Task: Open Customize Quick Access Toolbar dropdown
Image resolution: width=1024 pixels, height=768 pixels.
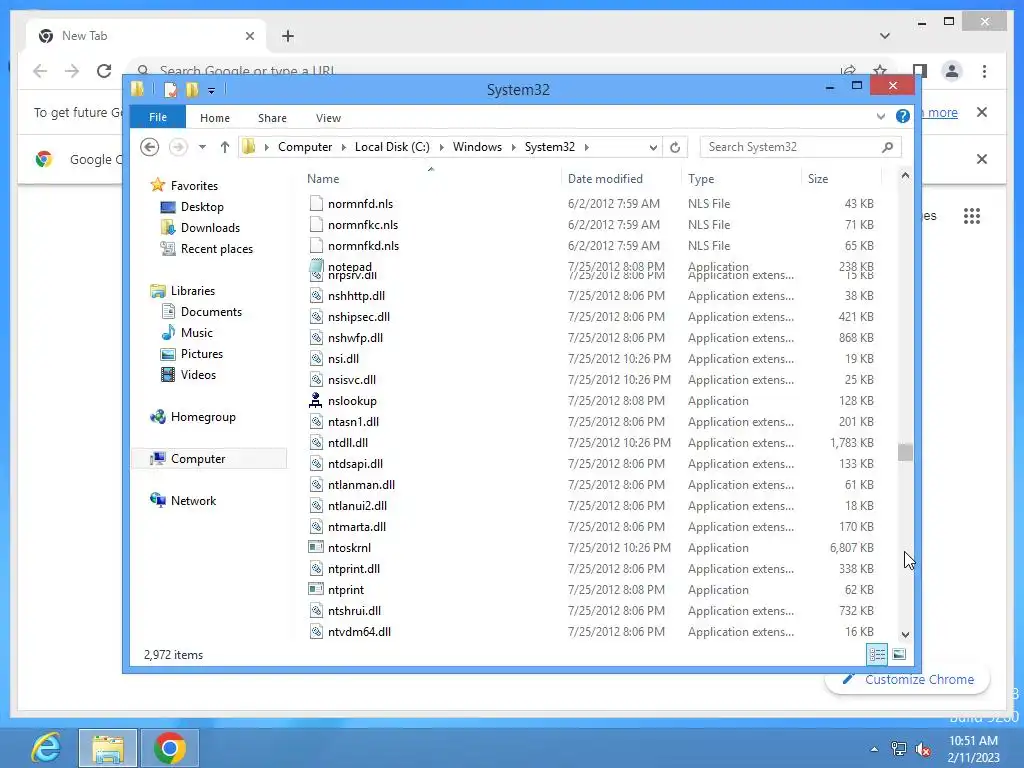Action: (x=212, y=91)
